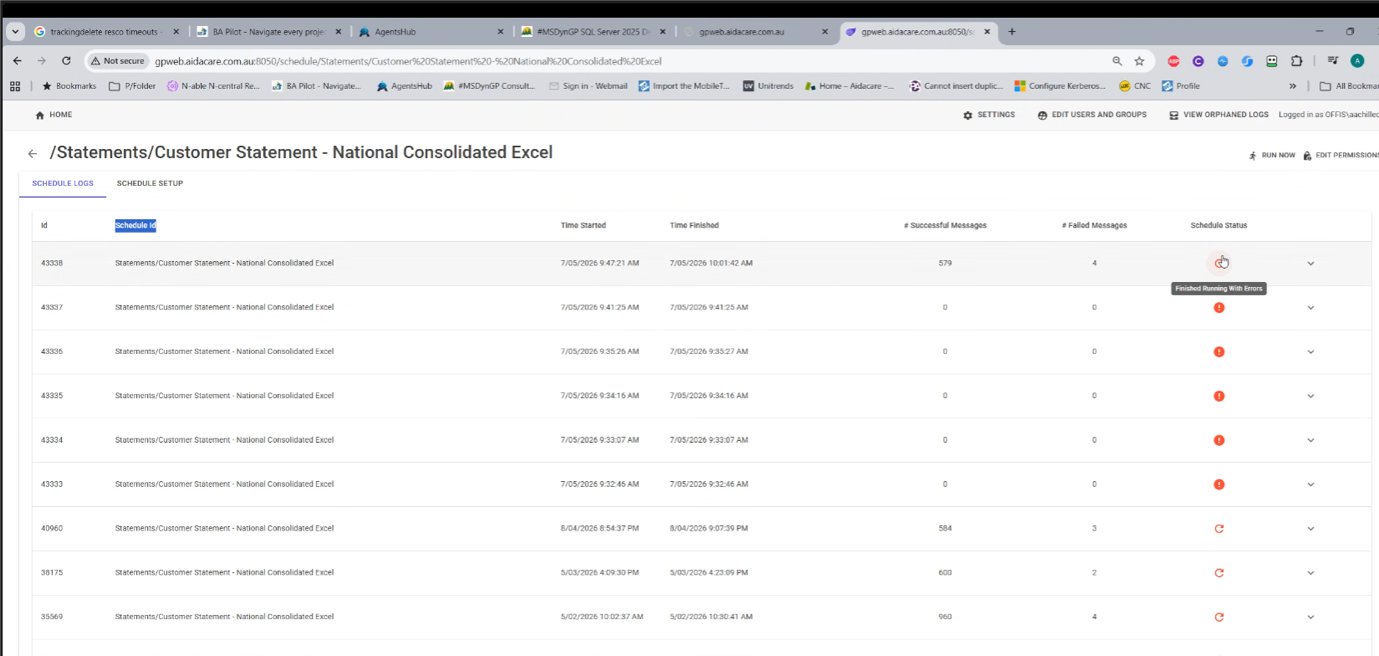The image size is (1379, 656).
Task: Click status icon for log 43338
Action: coord(1219,263)
